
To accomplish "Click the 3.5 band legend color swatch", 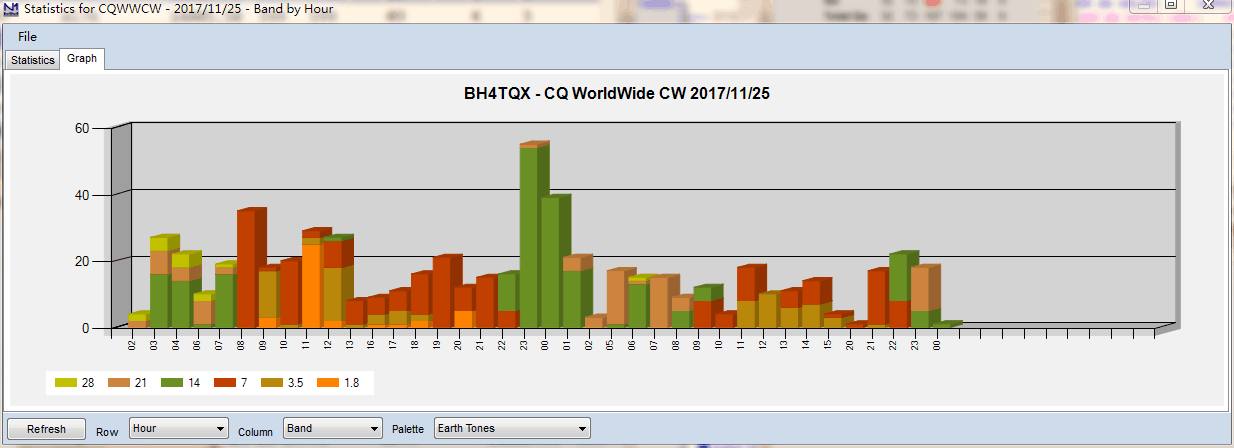I will pyautogui.click(x=273, y=382).
